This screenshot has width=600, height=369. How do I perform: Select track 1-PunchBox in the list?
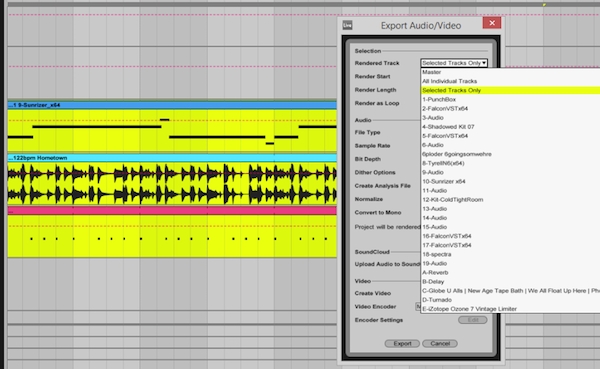pyautogui.click(x=510, y=100)
